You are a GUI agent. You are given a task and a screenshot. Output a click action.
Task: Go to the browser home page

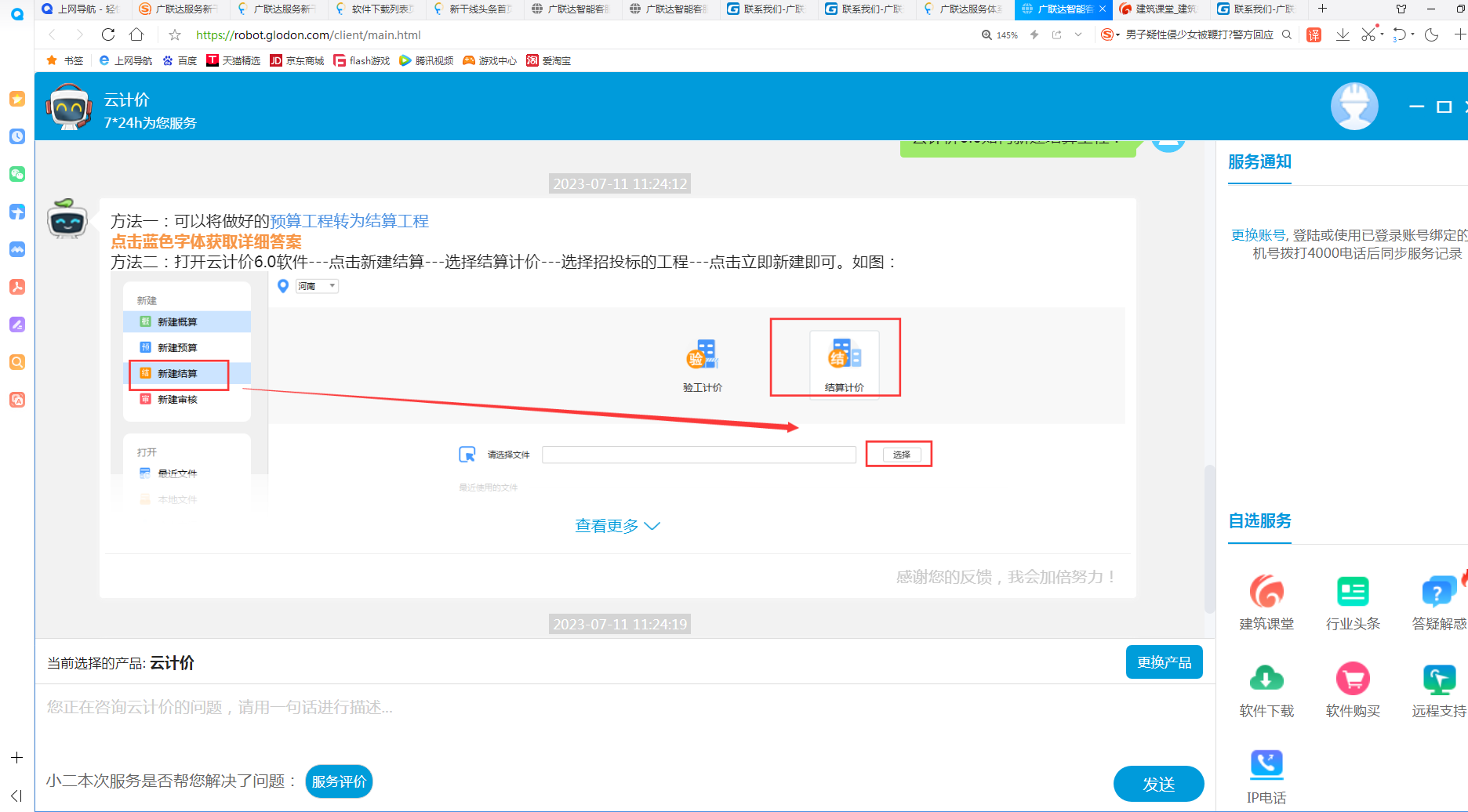click(136, 34)
